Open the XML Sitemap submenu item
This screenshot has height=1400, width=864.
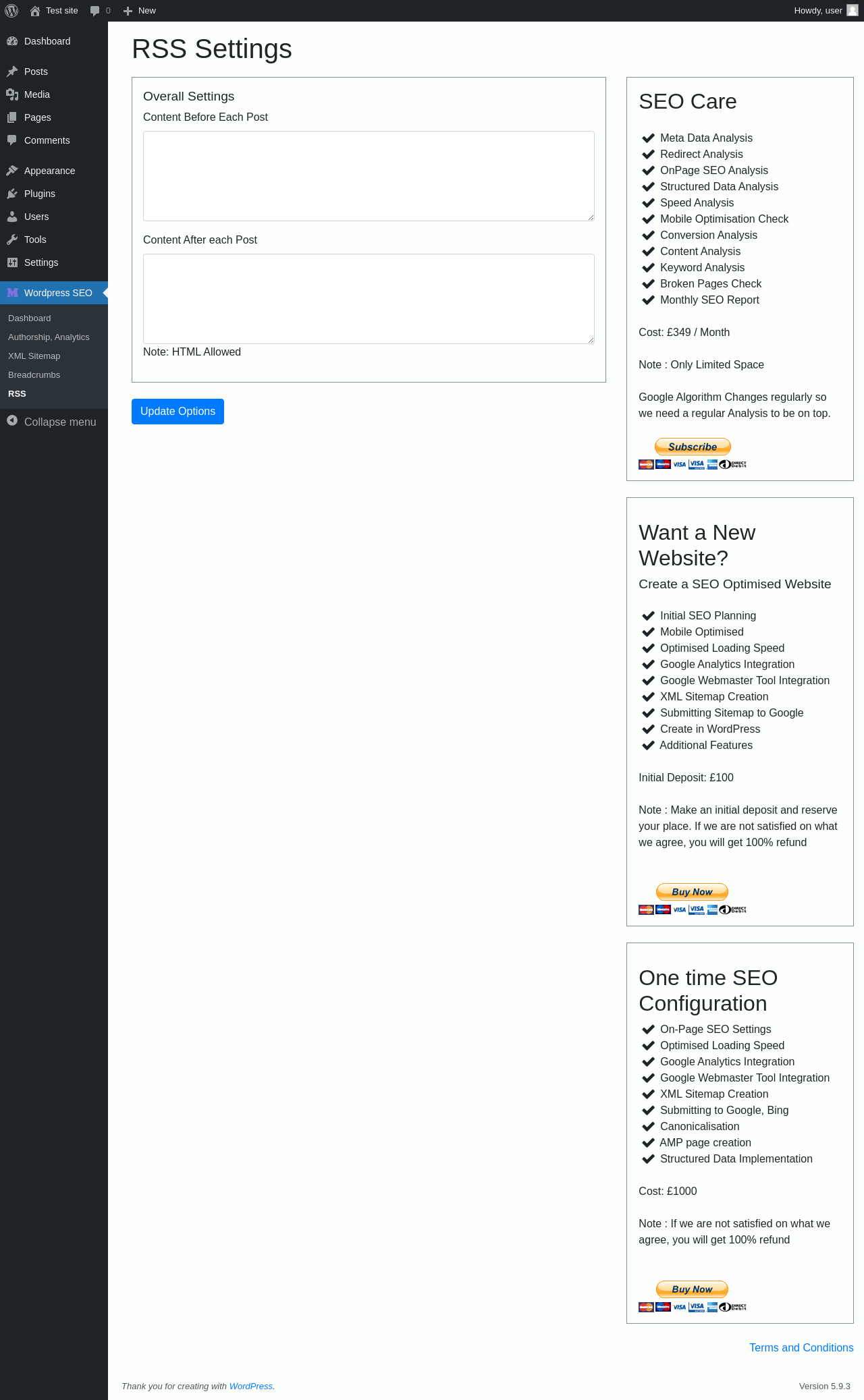tap(34, 356)
